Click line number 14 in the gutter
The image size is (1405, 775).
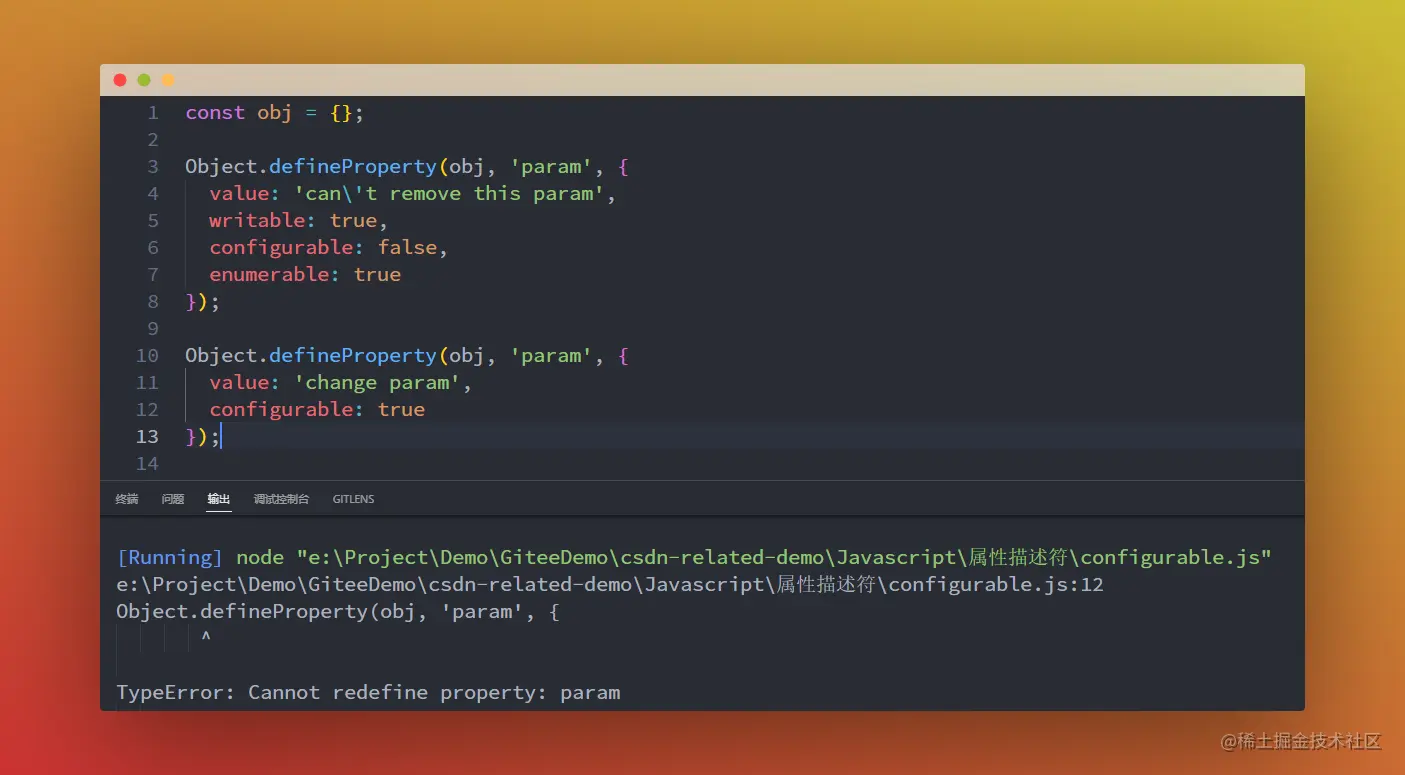point(147,464)
